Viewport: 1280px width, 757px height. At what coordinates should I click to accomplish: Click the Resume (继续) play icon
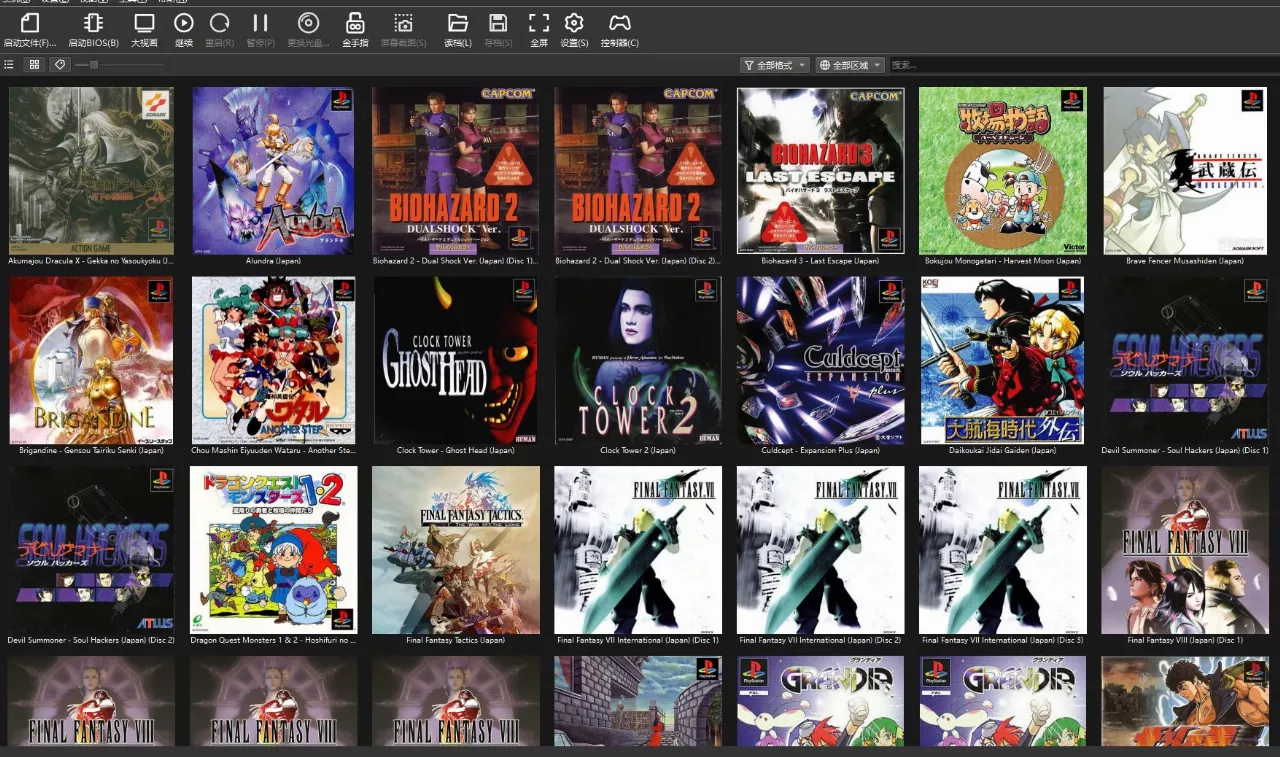pyautogui.click(x=184, y=23)
